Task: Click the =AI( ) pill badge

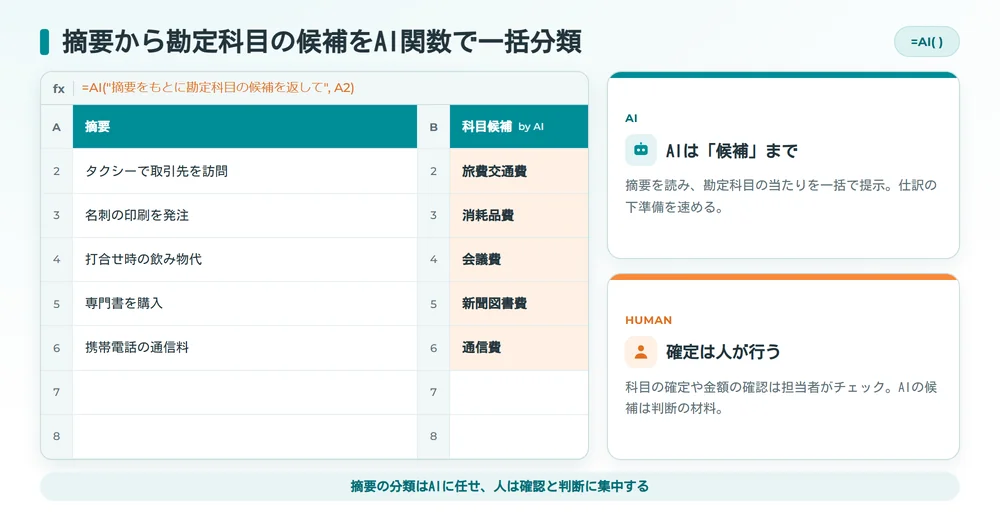Action: click(x=926, y=42)
